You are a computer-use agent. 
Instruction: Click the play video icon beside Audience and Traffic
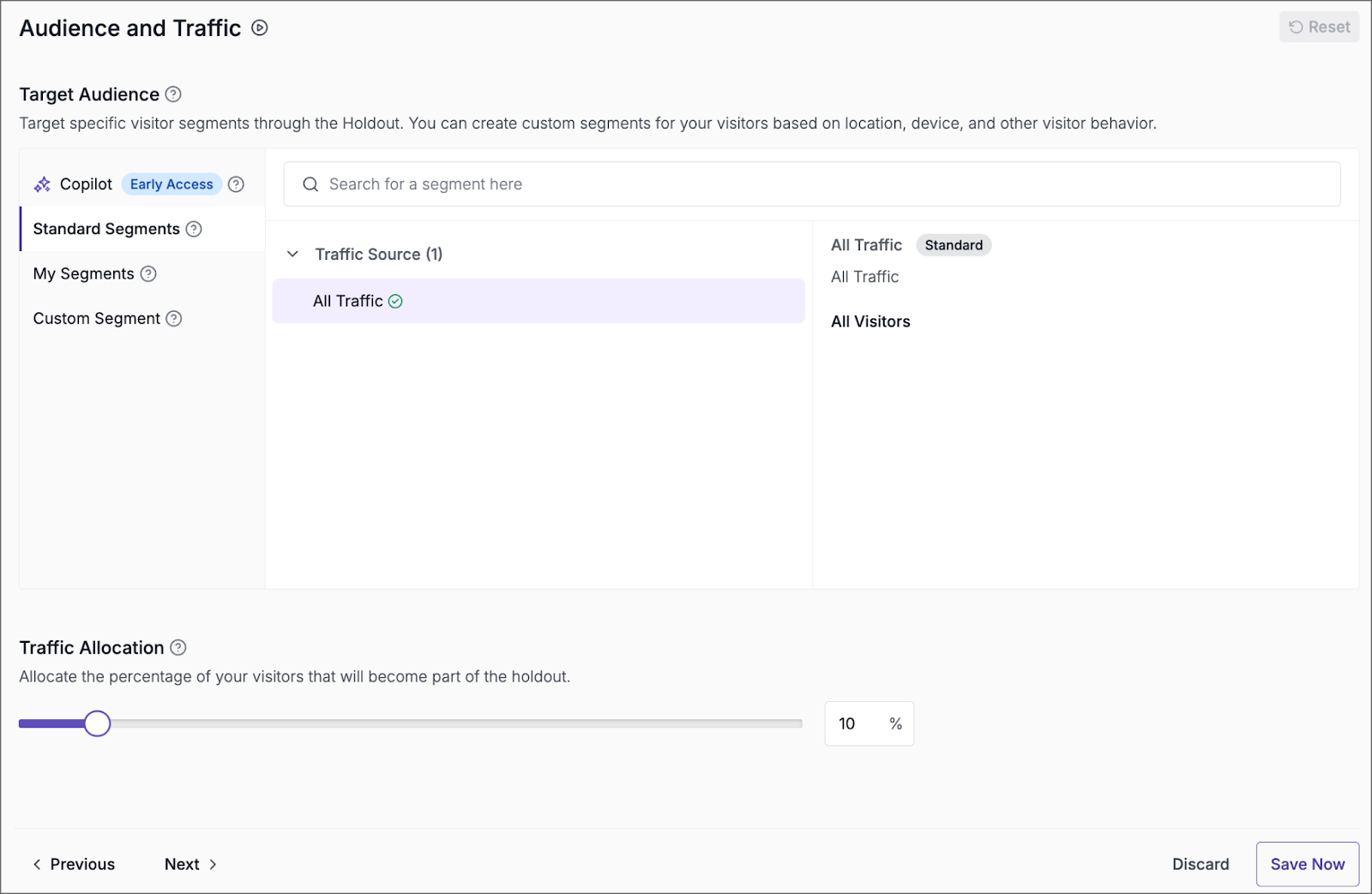pos(260,28)
